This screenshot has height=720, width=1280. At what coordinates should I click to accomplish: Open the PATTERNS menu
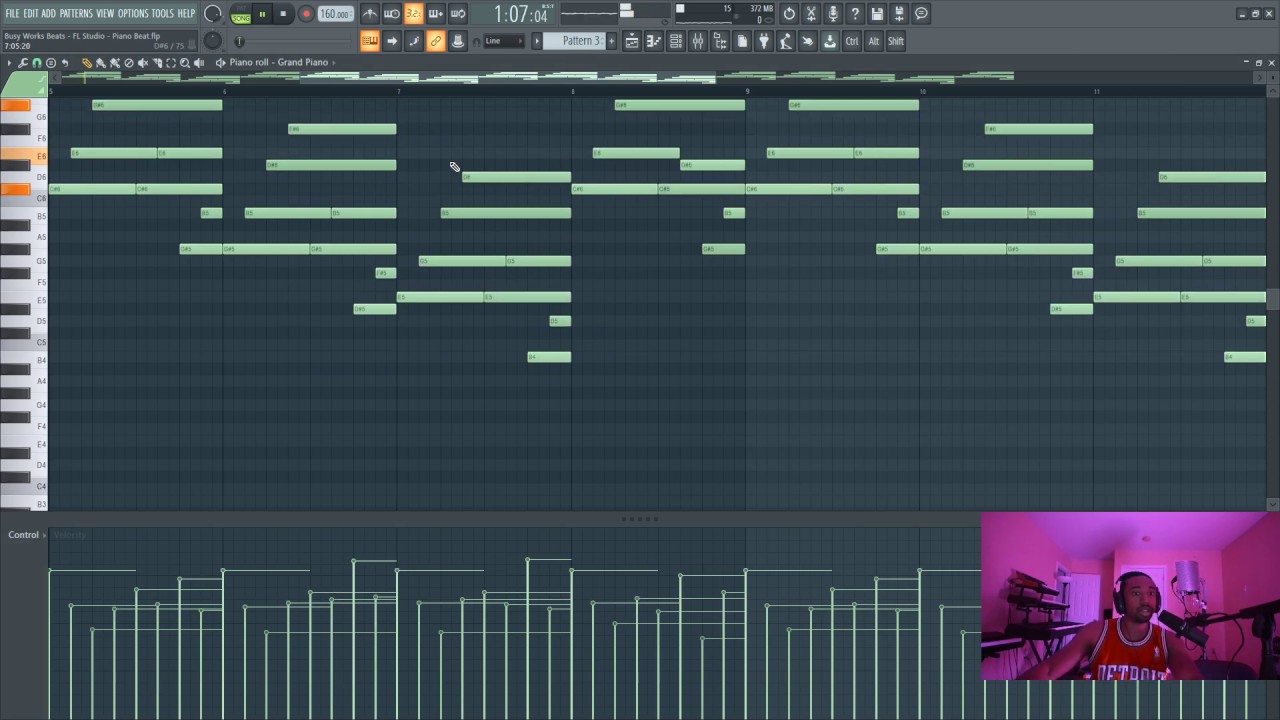76,14
